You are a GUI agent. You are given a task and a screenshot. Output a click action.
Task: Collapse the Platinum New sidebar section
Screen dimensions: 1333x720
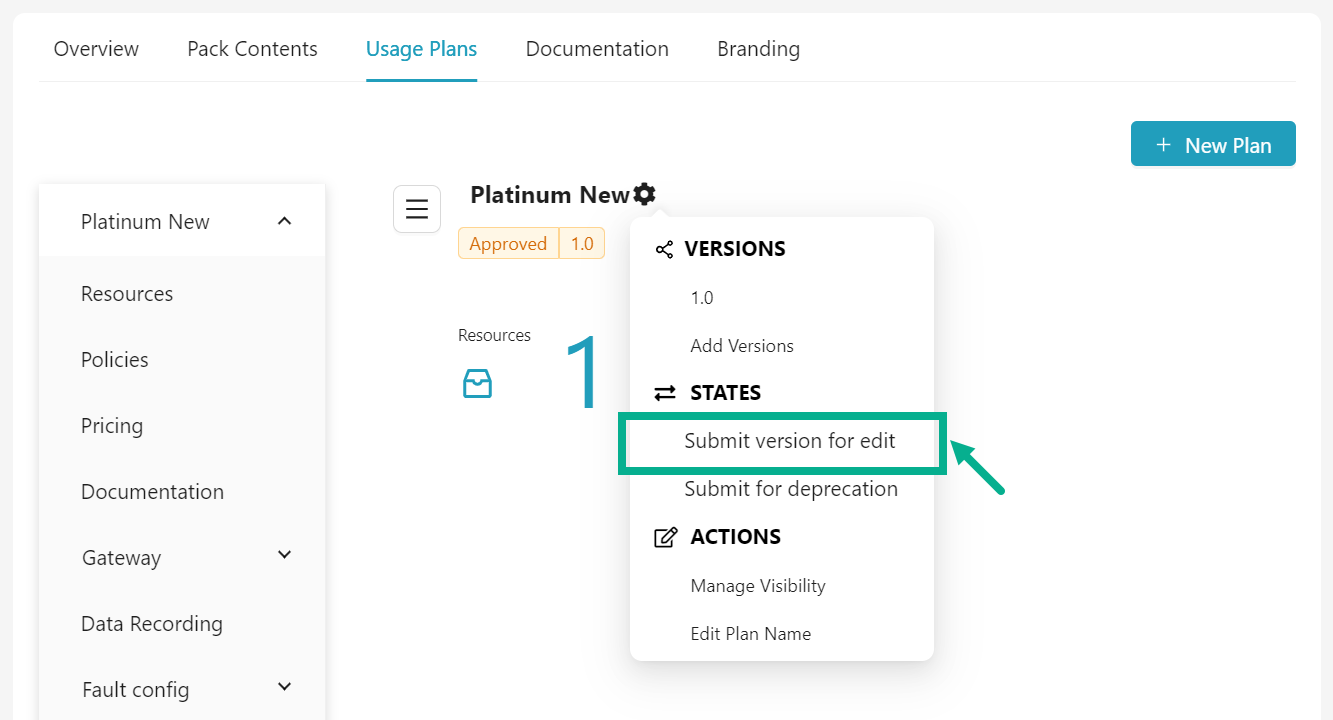tap(284, 221)
